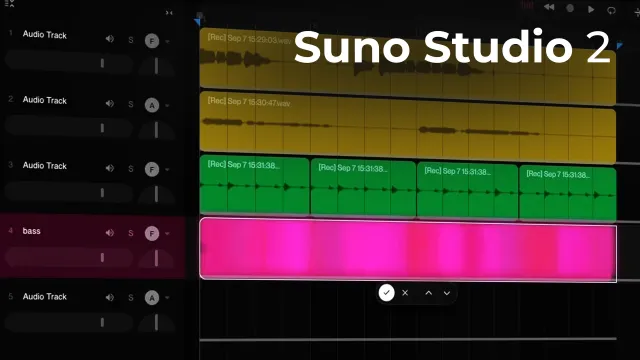Select the Sep 7 15:30:47.wav yellow clip
640x360 pixels.
pyautogui.click(x=407, y=127)
